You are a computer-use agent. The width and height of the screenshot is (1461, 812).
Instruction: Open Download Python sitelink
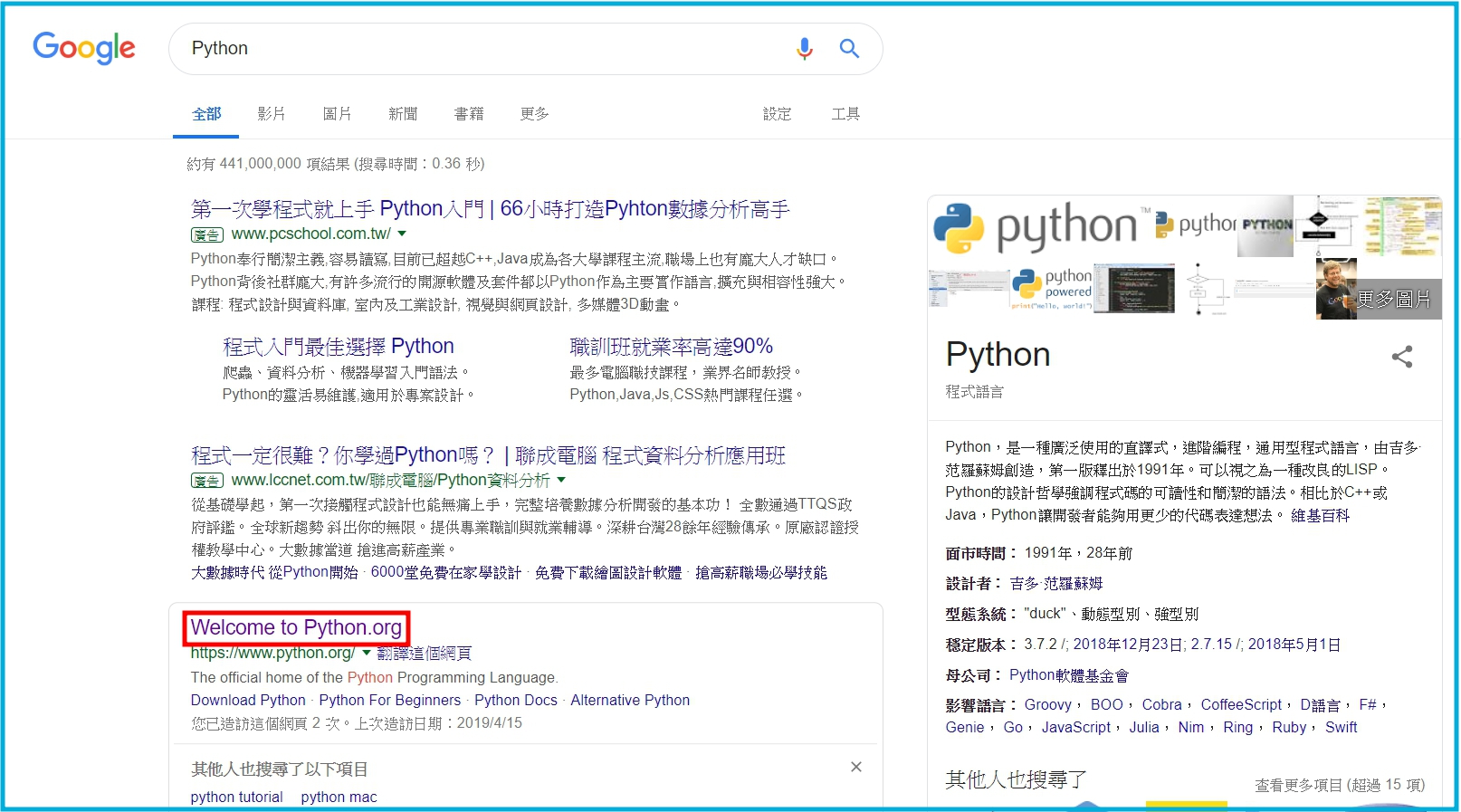248,701
